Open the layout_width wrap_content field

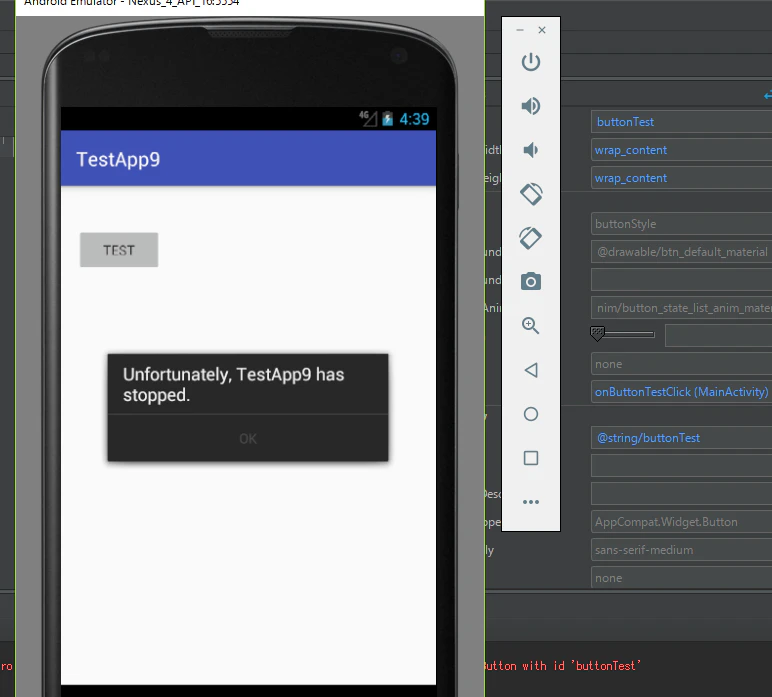pos(681,150)
